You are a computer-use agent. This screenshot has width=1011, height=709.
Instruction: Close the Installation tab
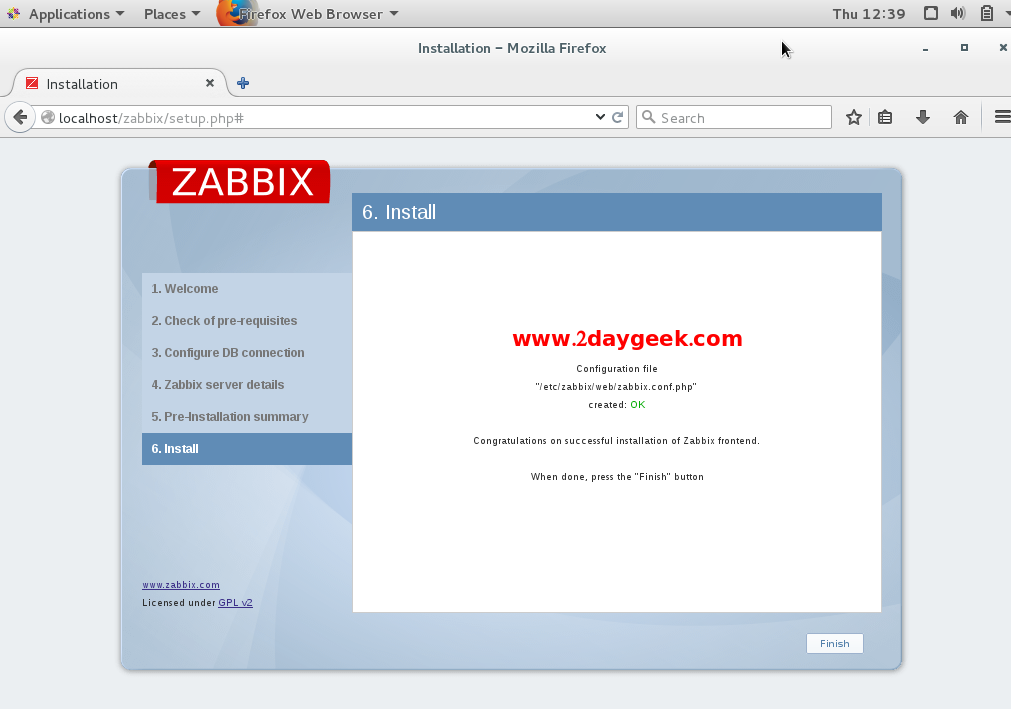click(210, 83)
